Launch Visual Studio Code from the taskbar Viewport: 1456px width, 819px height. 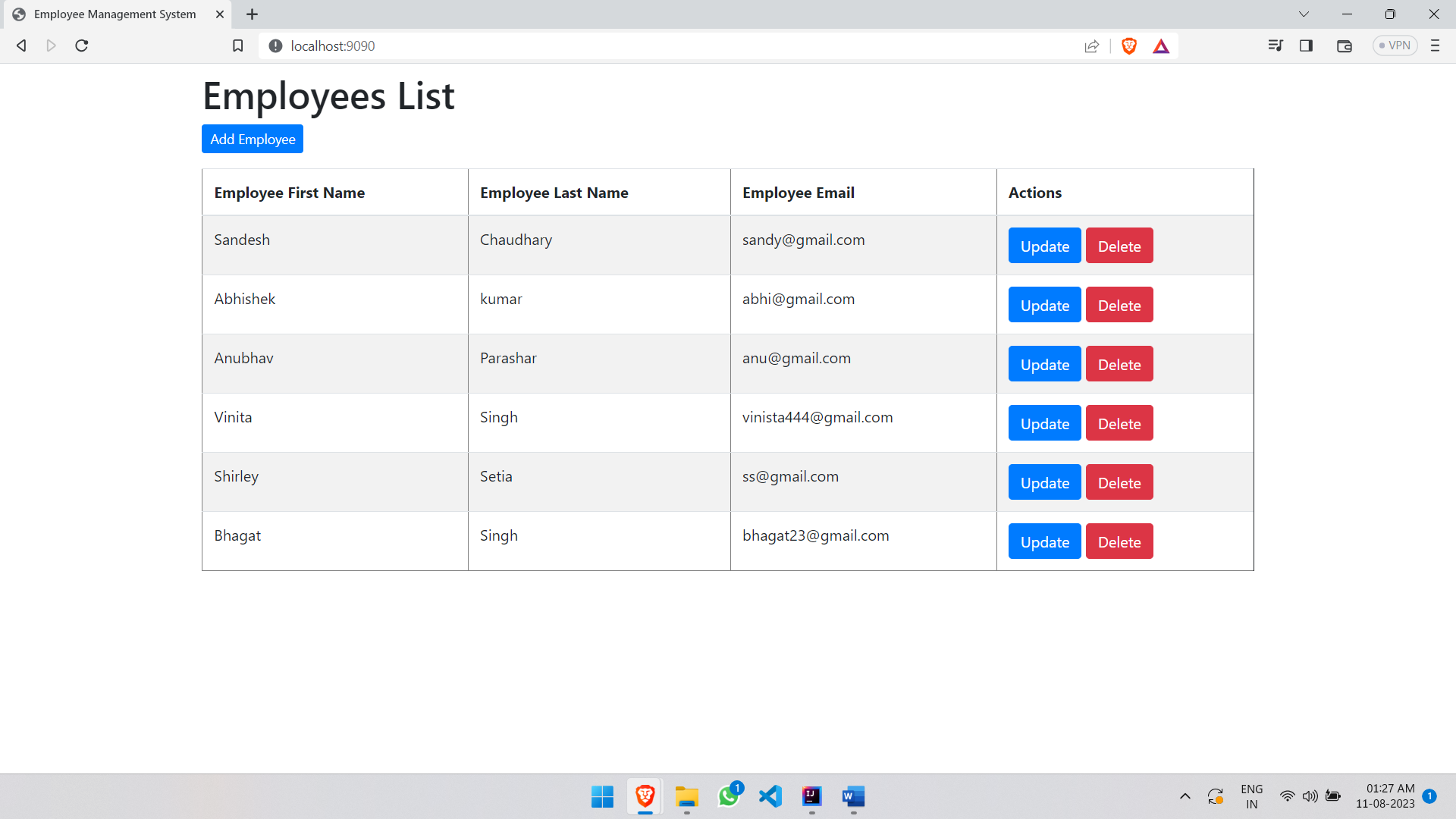tap(770, 796)
